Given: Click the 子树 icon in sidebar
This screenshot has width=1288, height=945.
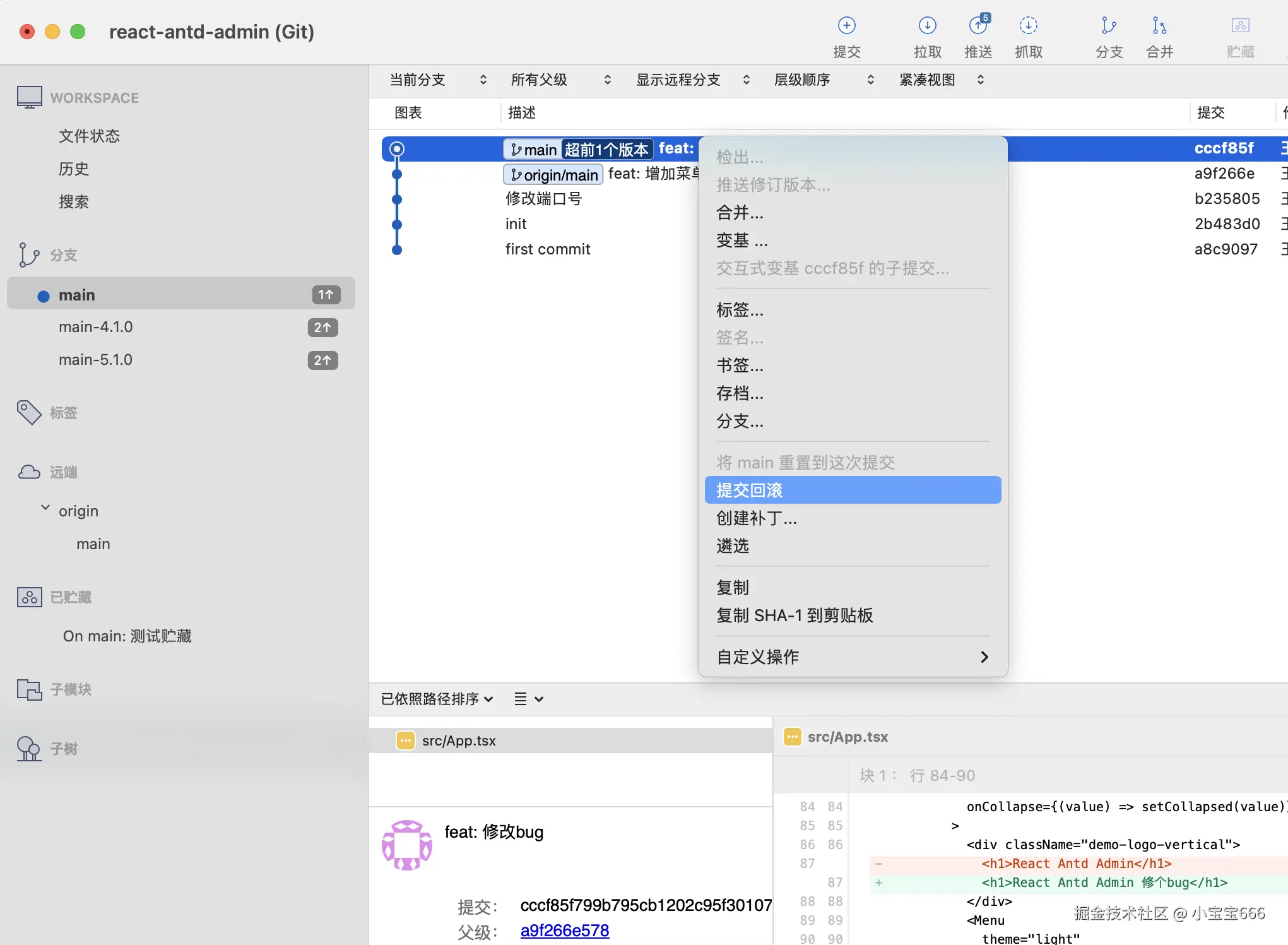Looking at the screenshot, I should [x=28, y=748].
